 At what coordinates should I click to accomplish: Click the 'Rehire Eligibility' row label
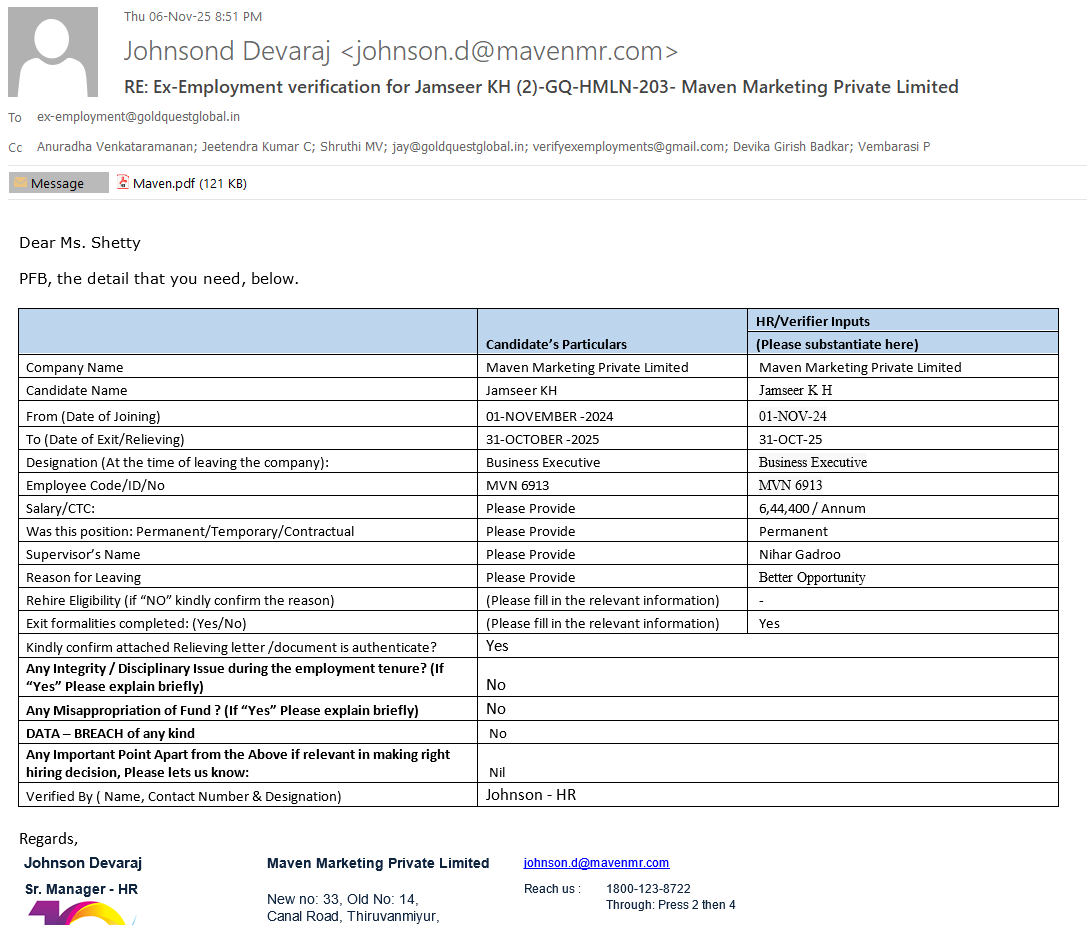[x=180, y=601]
